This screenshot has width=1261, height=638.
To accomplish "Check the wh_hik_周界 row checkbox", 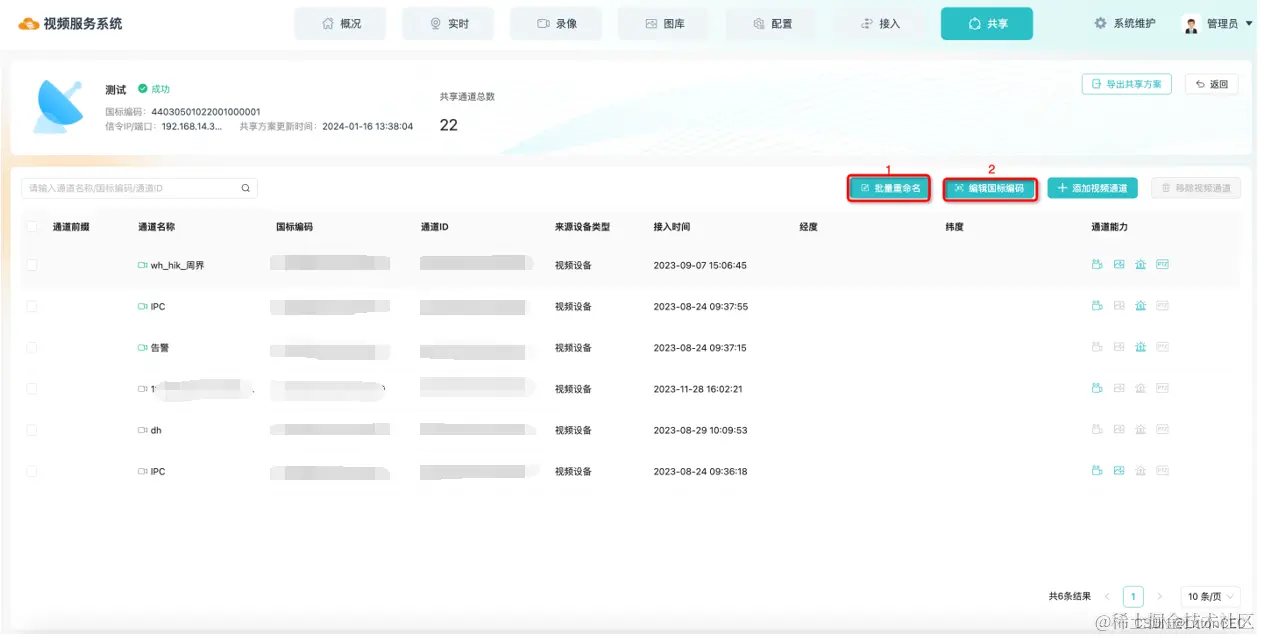I will click(32, 265).
